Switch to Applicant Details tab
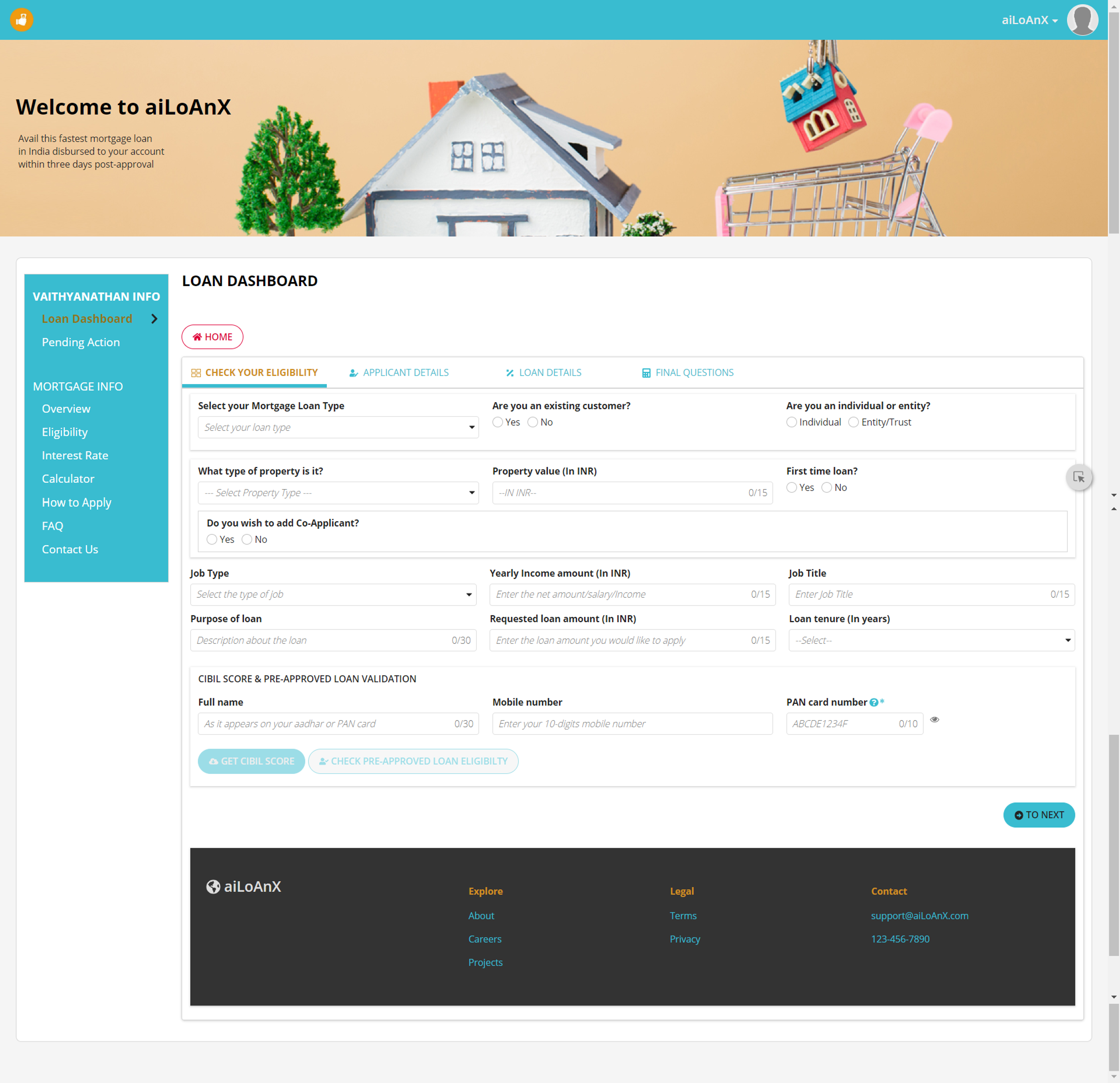1120x1083 pixels. click(399, 373)
